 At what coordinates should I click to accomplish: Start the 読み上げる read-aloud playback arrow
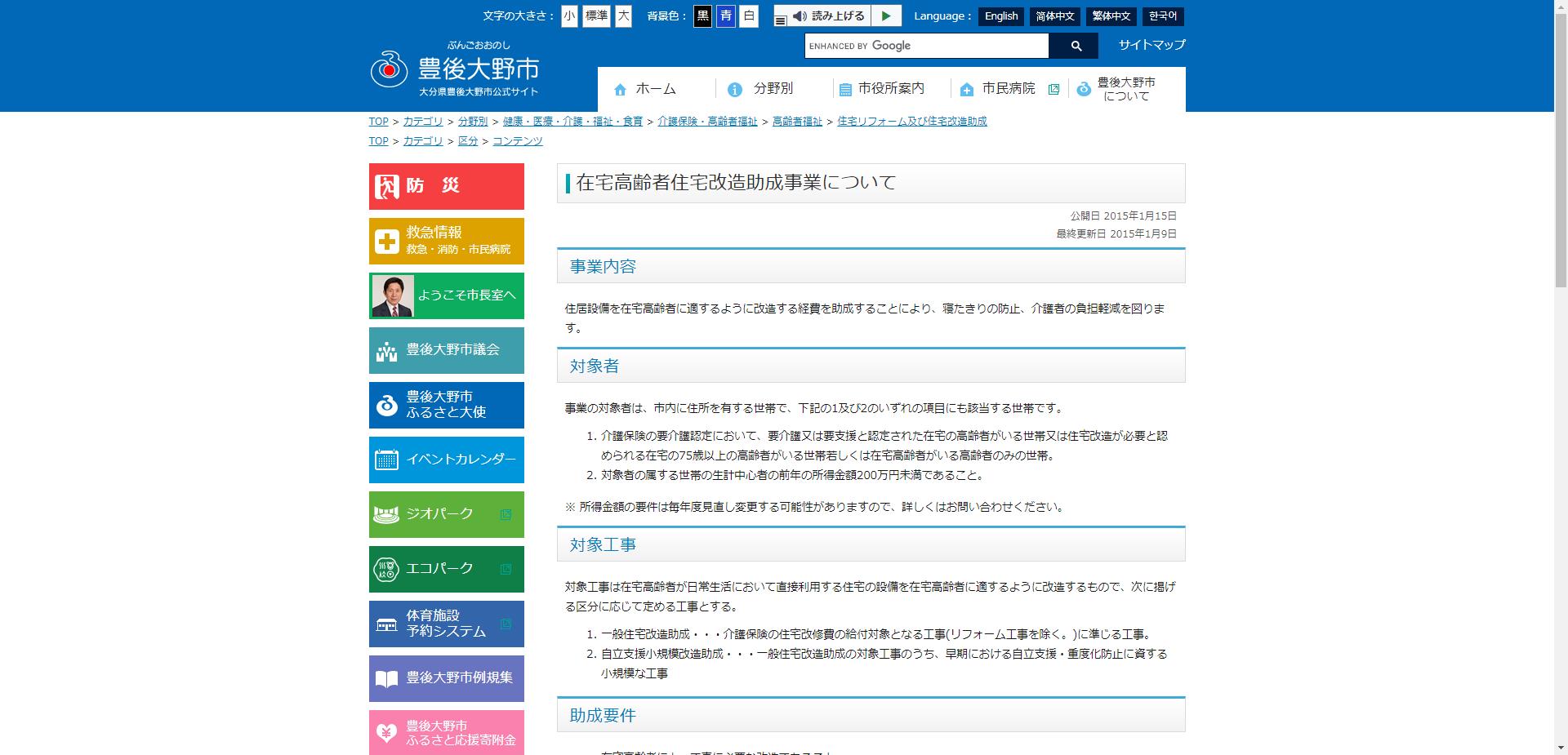(885, 16)
